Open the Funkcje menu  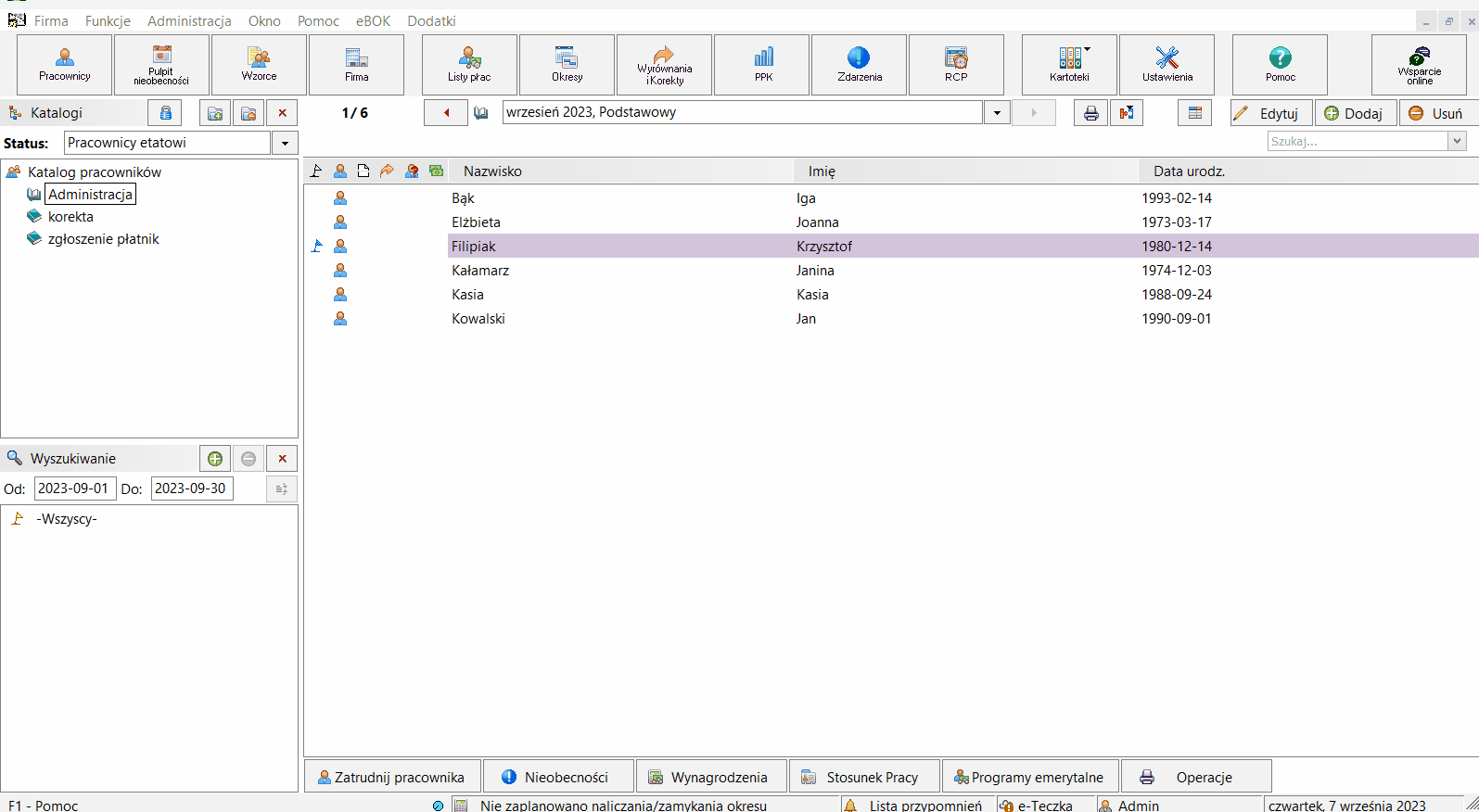point(108,20)
